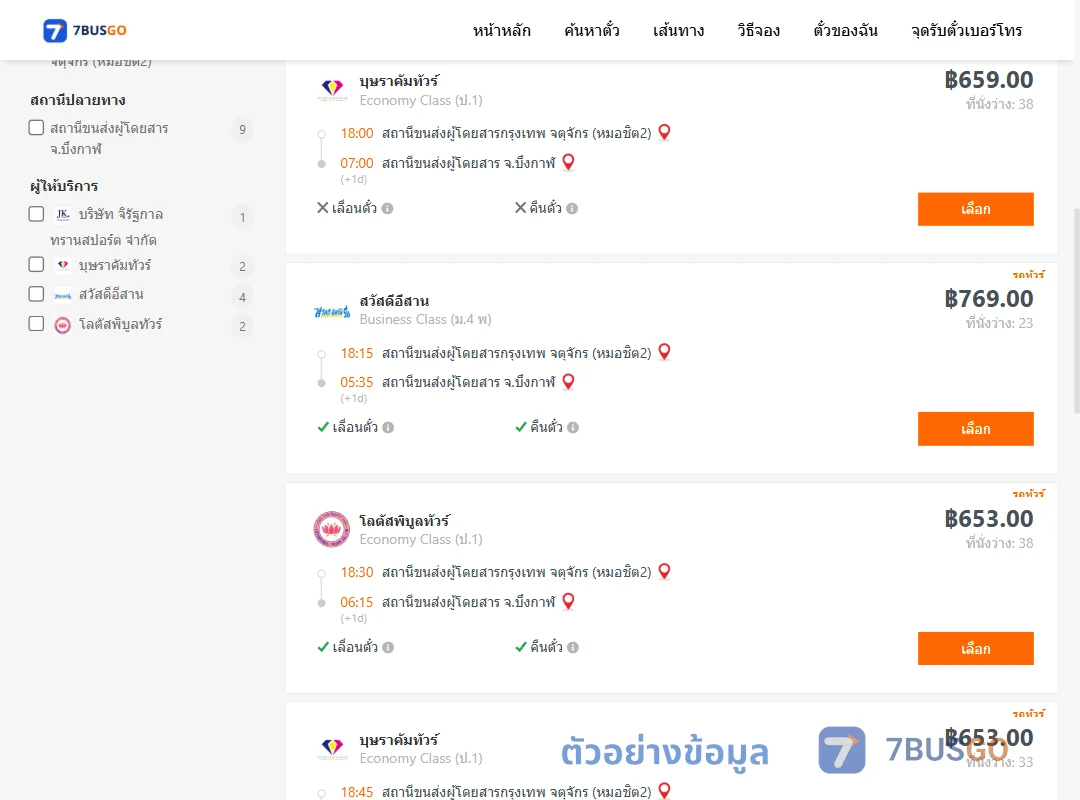Click the 18:15 departure time
Image resolution: width=1080 pixels, height=800 pixels.
click(x=356, y=353)
